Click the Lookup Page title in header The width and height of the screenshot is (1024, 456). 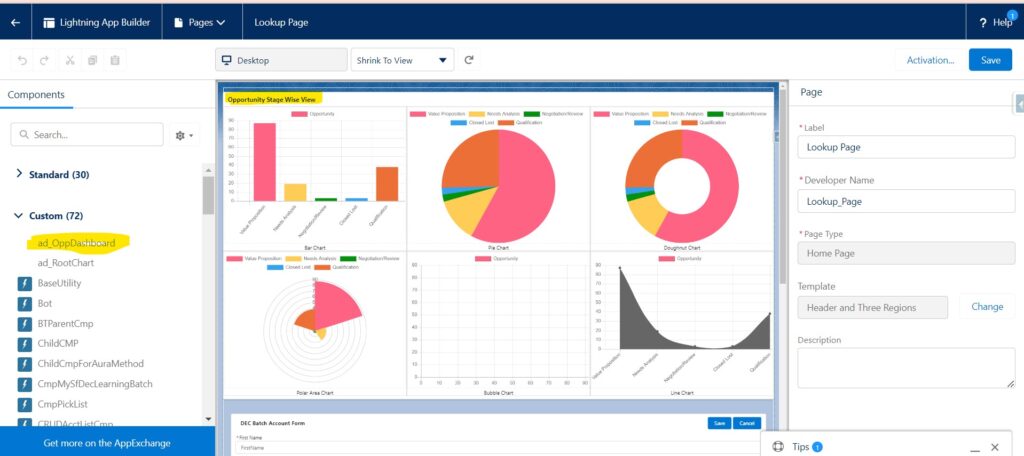(281, 22)
